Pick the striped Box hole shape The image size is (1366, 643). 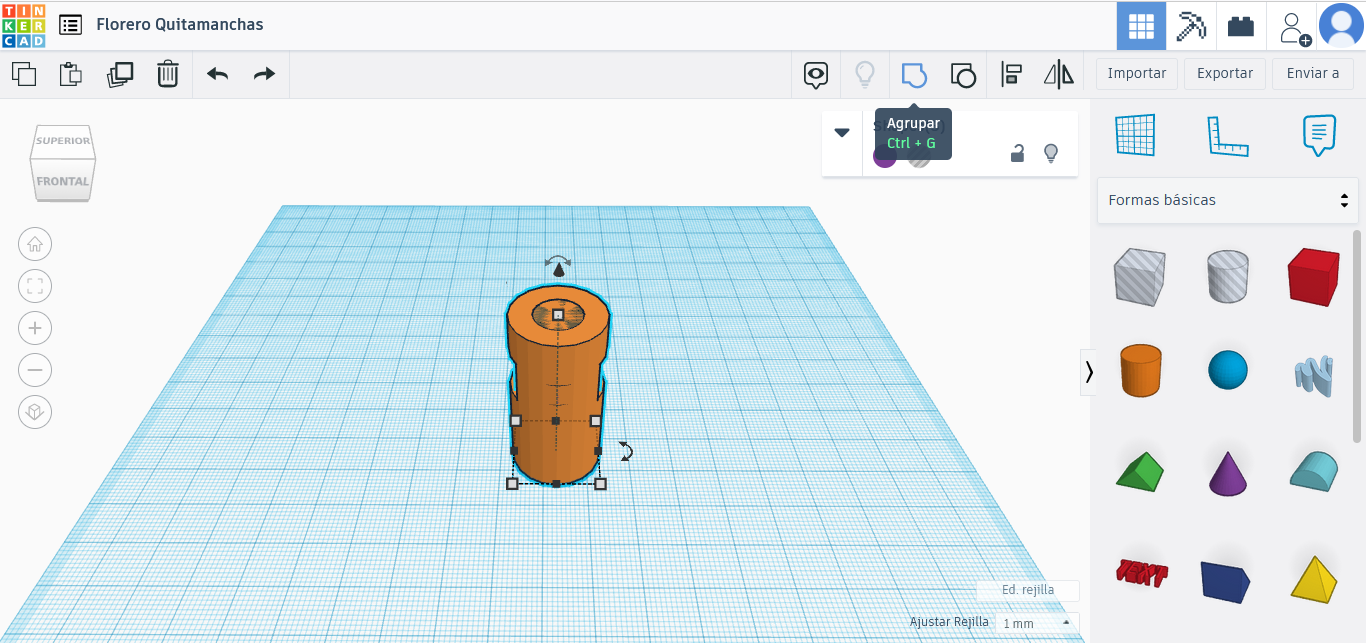tap(1139, 276)
